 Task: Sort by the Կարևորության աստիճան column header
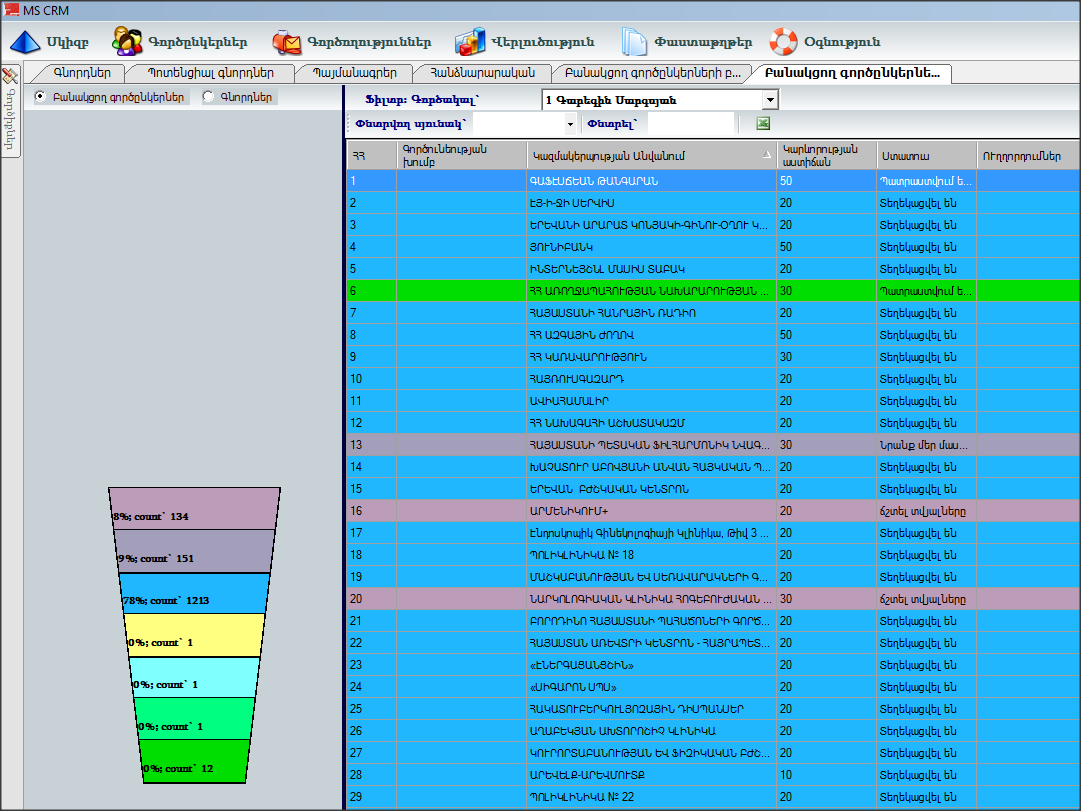[x=826, y=156]
